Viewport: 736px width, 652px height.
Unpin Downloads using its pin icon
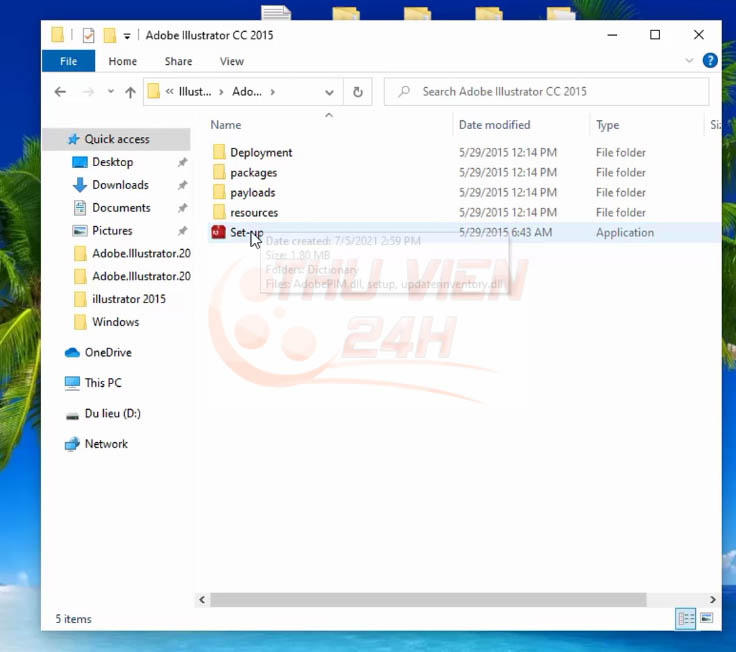182,185
